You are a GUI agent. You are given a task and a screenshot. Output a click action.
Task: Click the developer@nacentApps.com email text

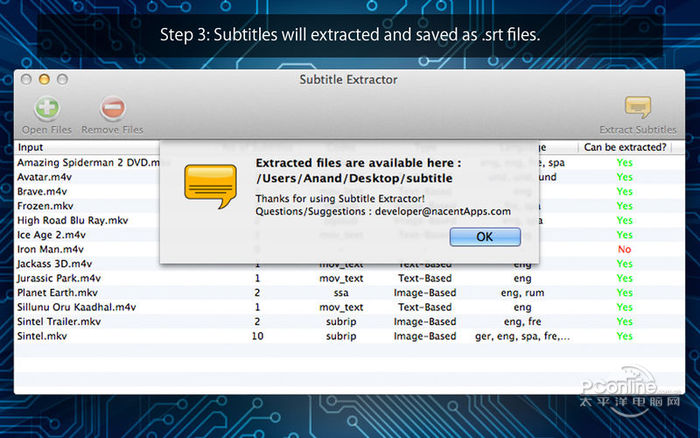442,211
